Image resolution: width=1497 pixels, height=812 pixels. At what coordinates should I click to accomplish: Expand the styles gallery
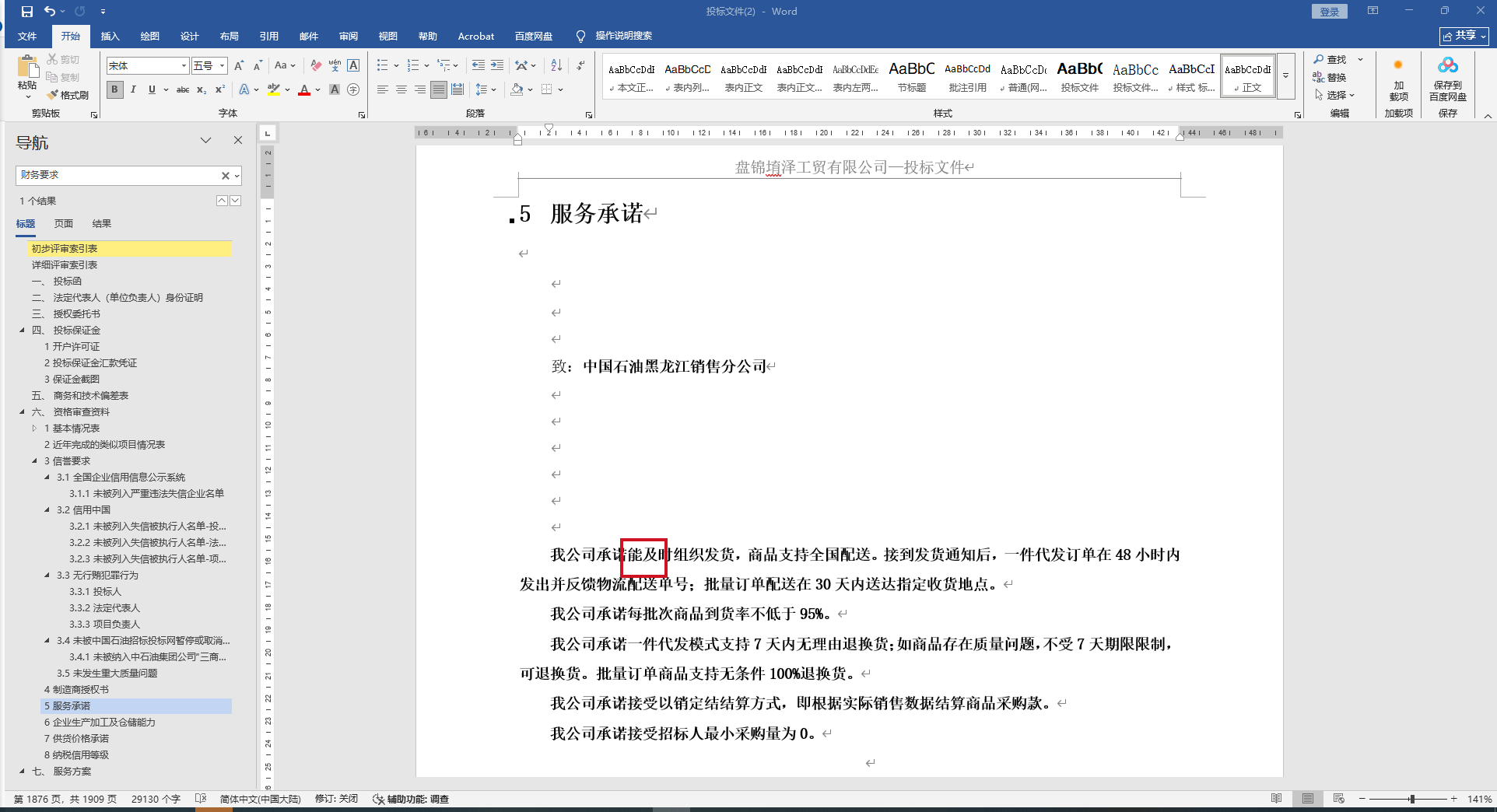[x=1286, y=76]
